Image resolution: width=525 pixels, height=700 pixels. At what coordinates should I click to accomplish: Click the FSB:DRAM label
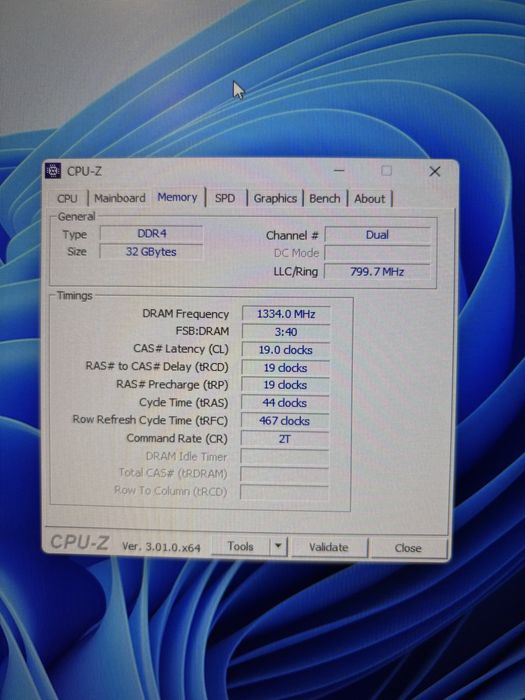pyautogui.click(x=202, y=331)
